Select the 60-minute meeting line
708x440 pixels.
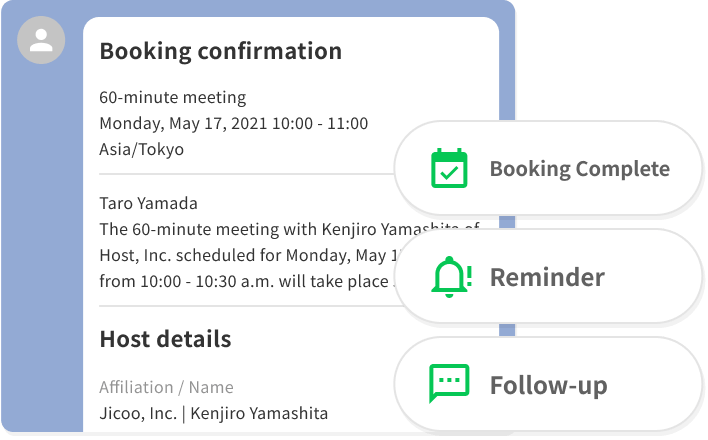(172, 98)
